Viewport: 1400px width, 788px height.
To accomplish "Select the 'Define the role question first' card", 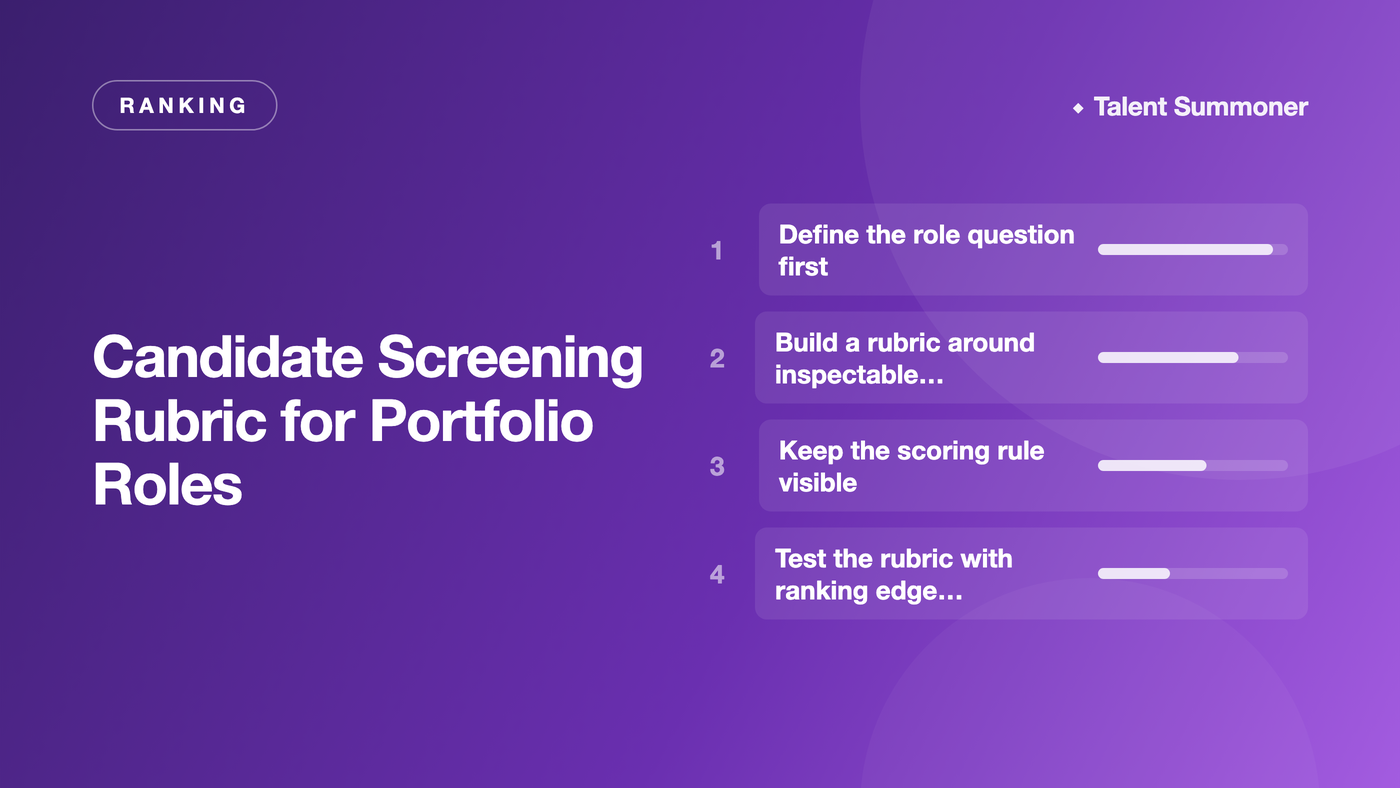I will pyautogui.click(x=1033, y=250).
